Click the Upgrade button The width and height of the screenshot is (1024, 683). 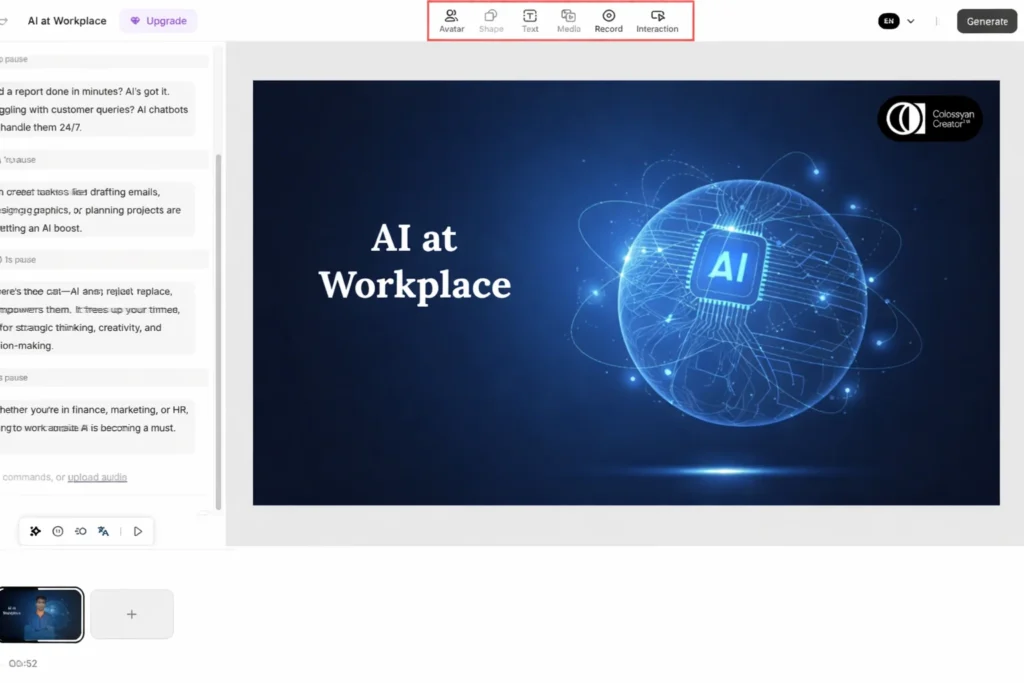(158, 21)
